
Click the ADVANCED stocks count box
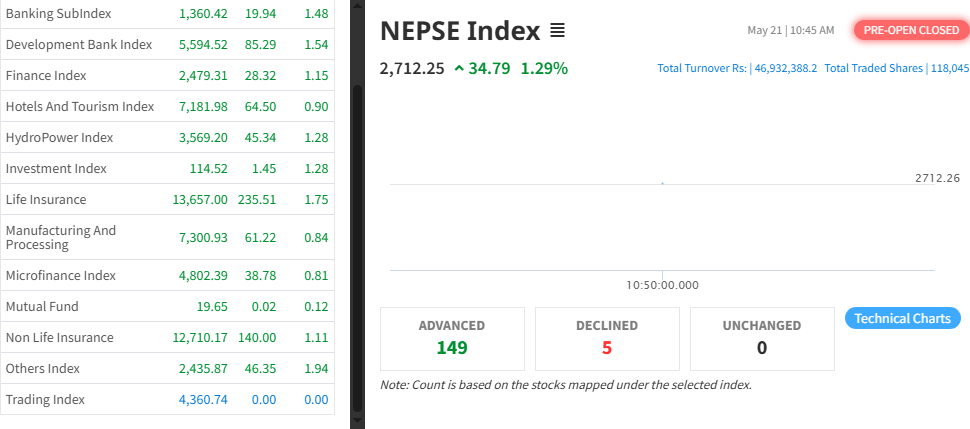[x=452, y=338]
